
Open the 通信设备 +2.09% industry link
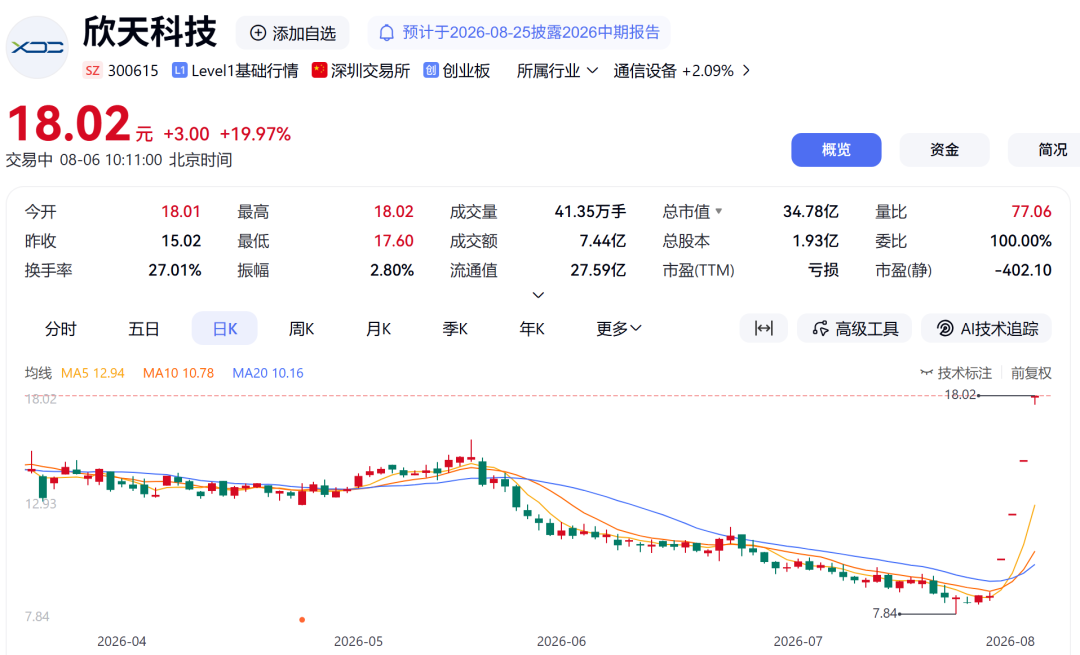pyautogui.click(x=673, y=71)
